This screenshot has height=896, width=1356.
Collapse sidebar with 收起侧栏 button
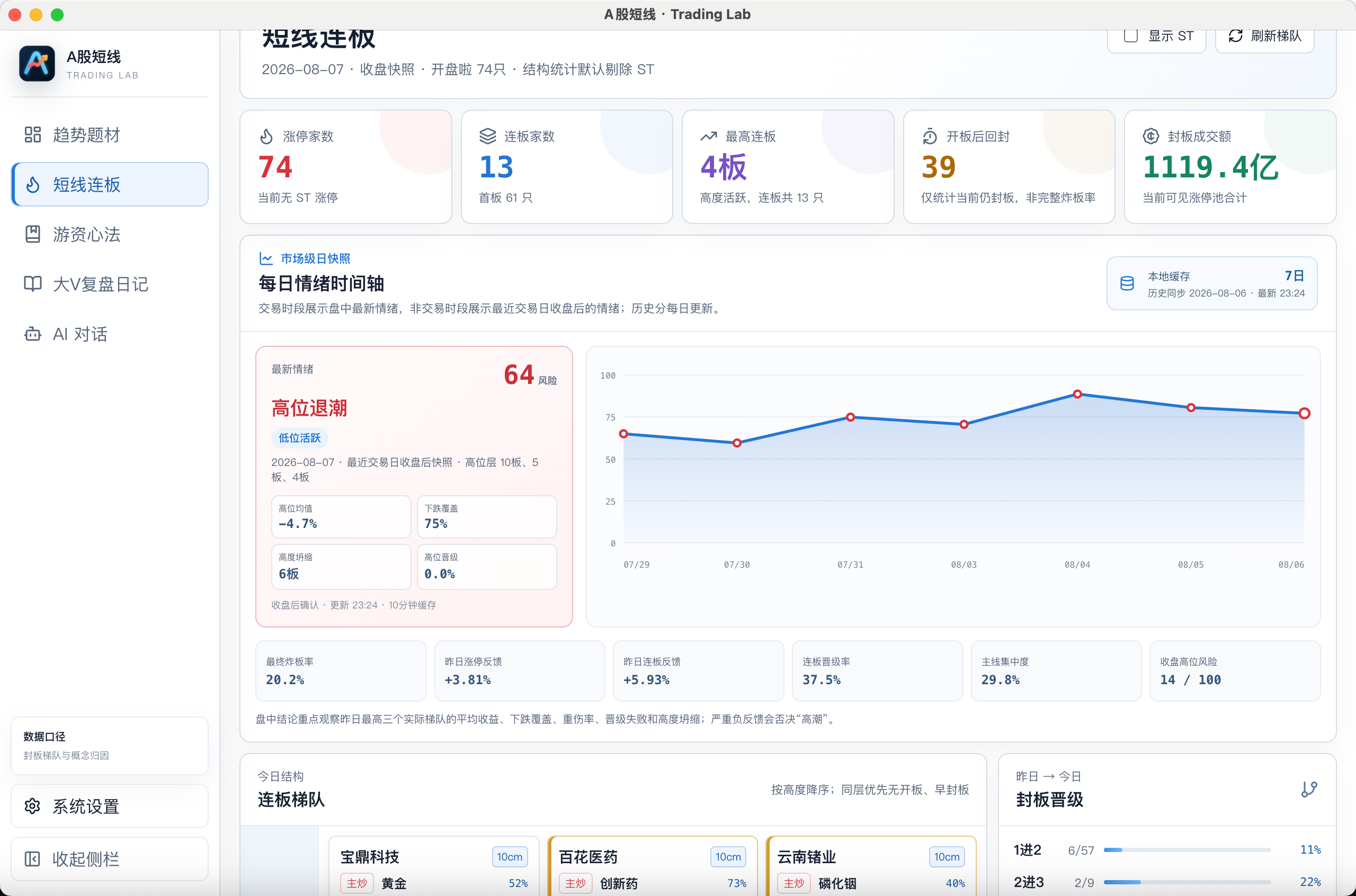110,859
